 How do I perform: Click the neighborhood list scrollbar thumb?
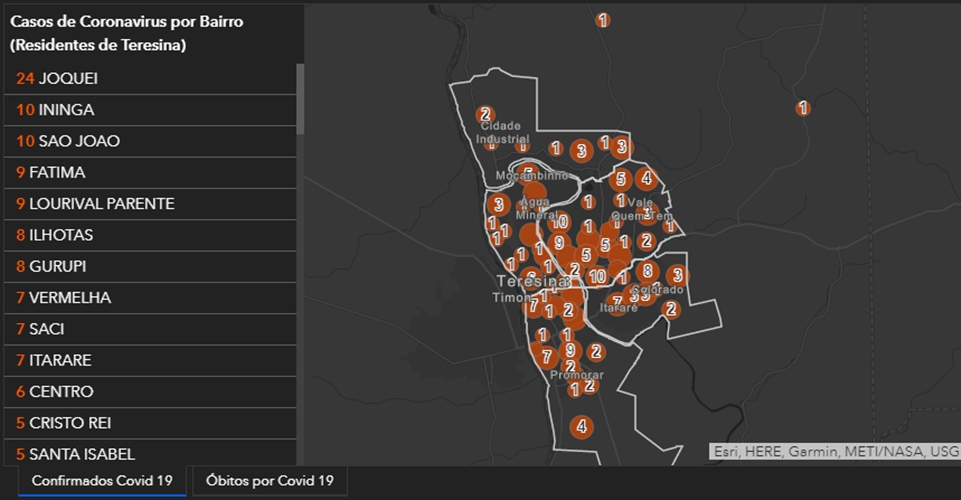click(x=300, y=99)
